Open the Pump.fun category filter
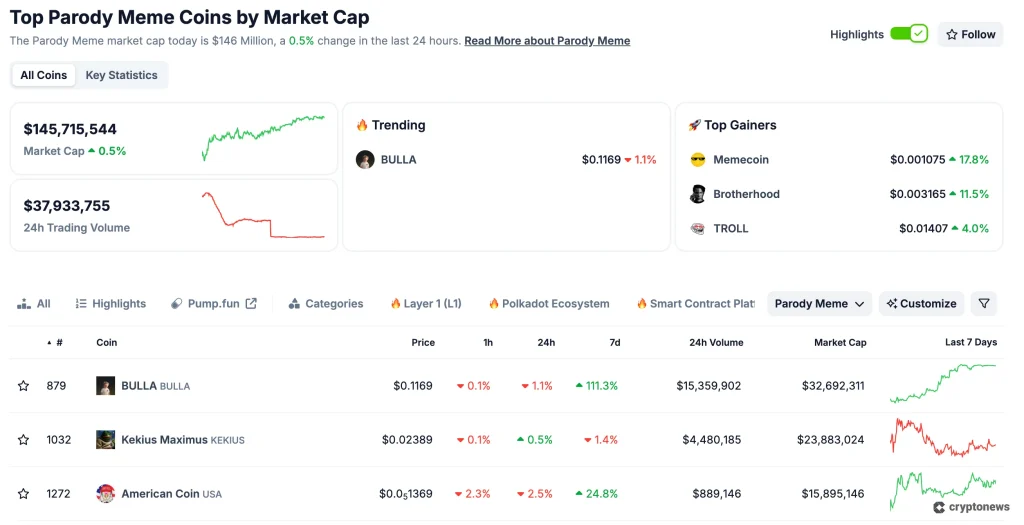 coord(214,304)
